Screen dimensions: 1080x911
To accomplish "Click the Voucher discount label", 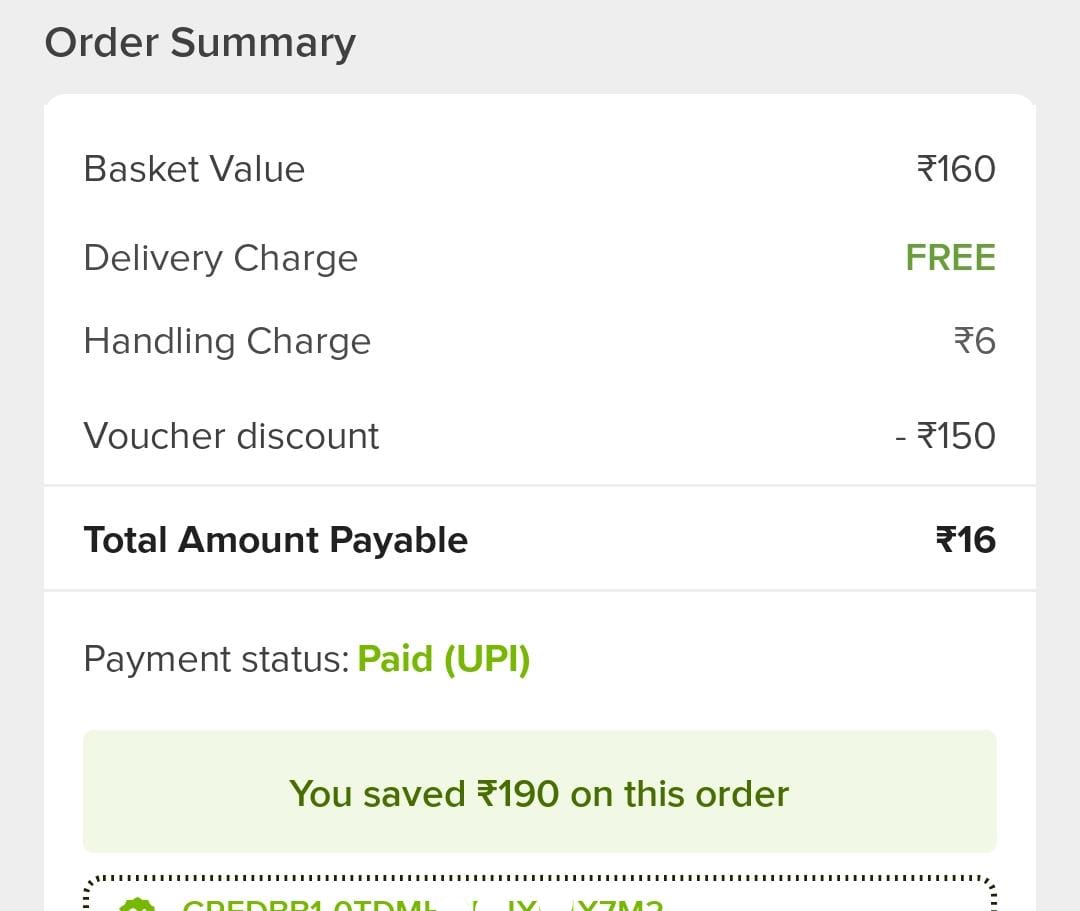I will coord(231,436).
